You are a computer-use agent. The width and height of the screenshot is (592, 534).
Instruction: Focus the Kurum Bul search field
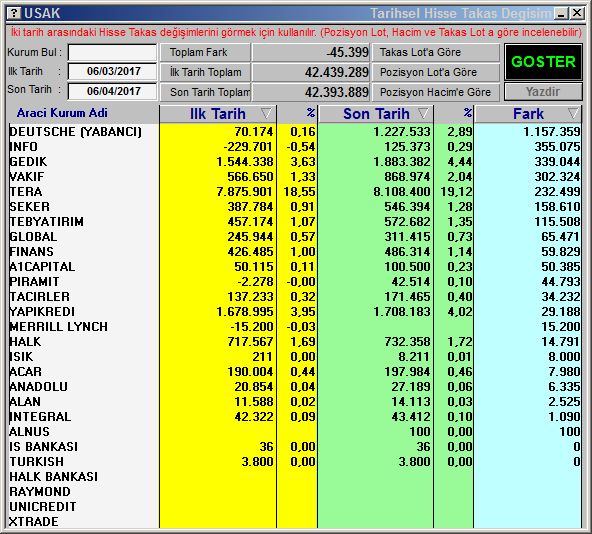tap(112, 52)
